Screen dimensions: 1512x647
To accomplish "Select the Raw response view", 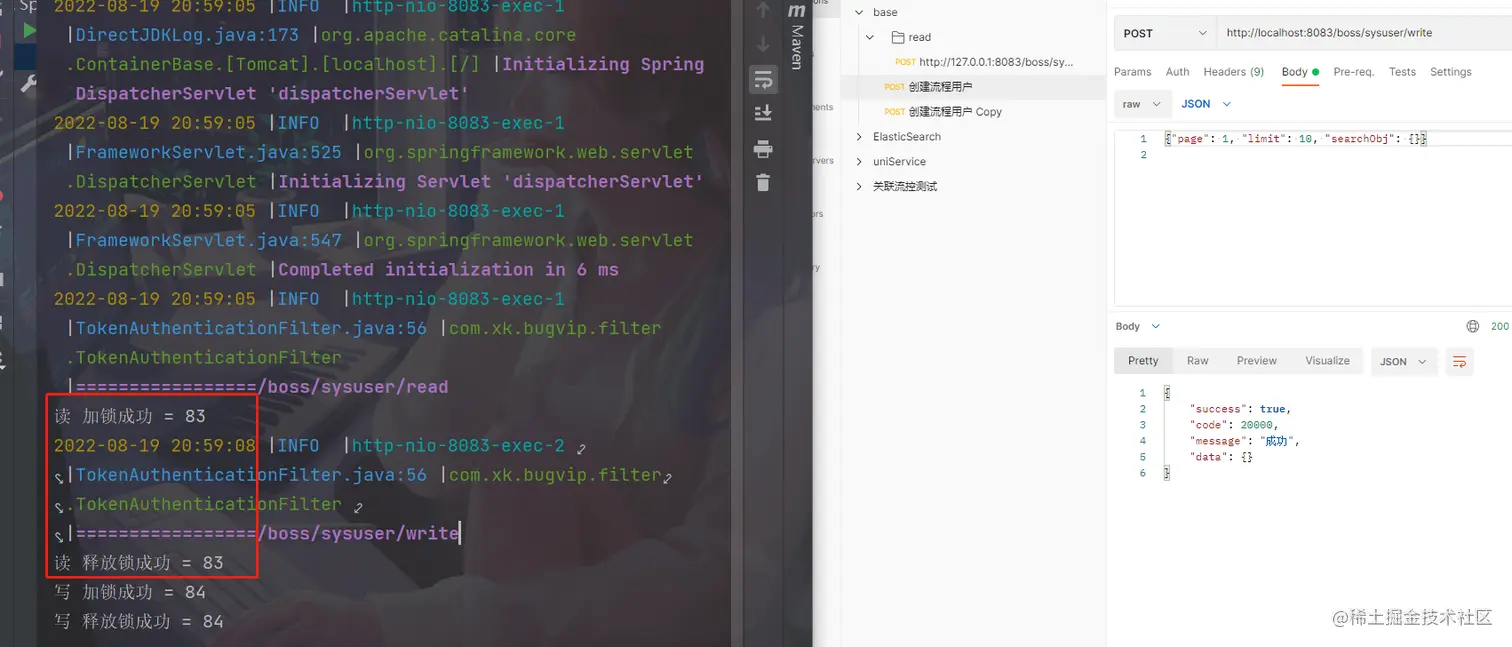I will pyautogui.click(x=1198, y=361).
